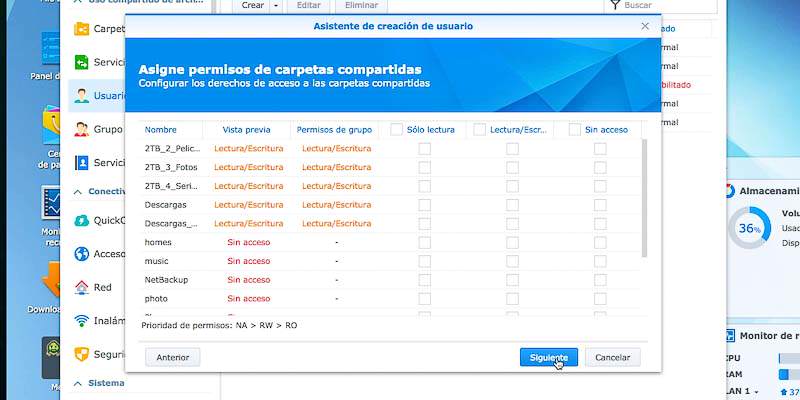The width and height of the screenshot is (800, 400).
Task: Check read-only box for Descargas row
Action: (424, 205)
